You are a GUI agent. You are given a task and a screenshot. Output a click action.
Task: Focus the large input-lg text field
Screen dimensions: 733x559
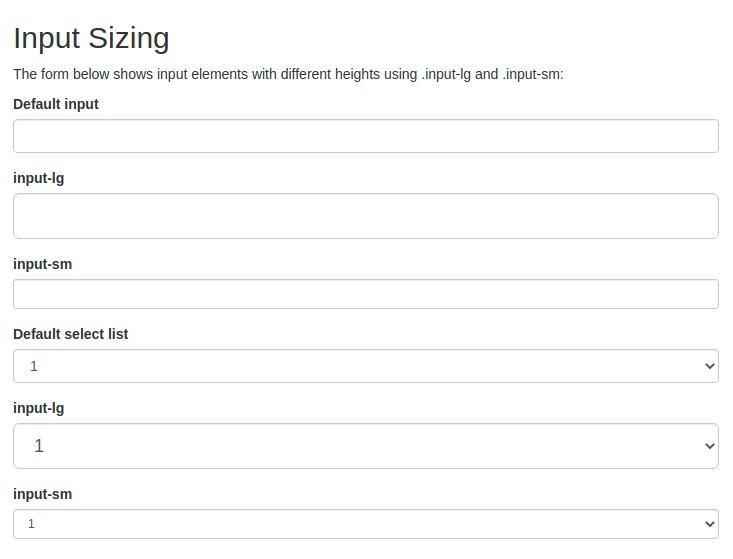(x=365, y=216)
